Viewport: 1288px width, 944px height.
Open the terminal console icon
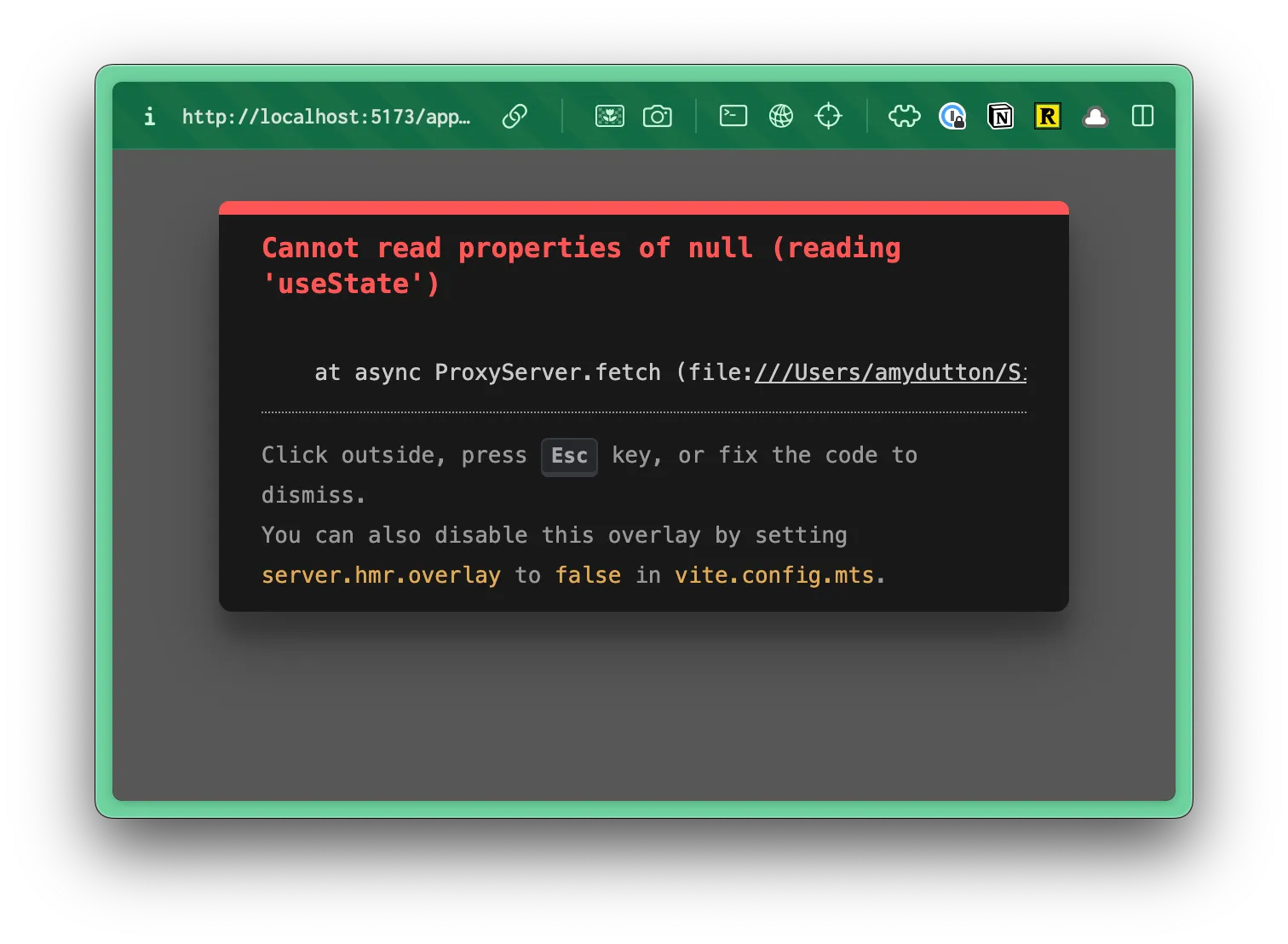pos(733,116)
